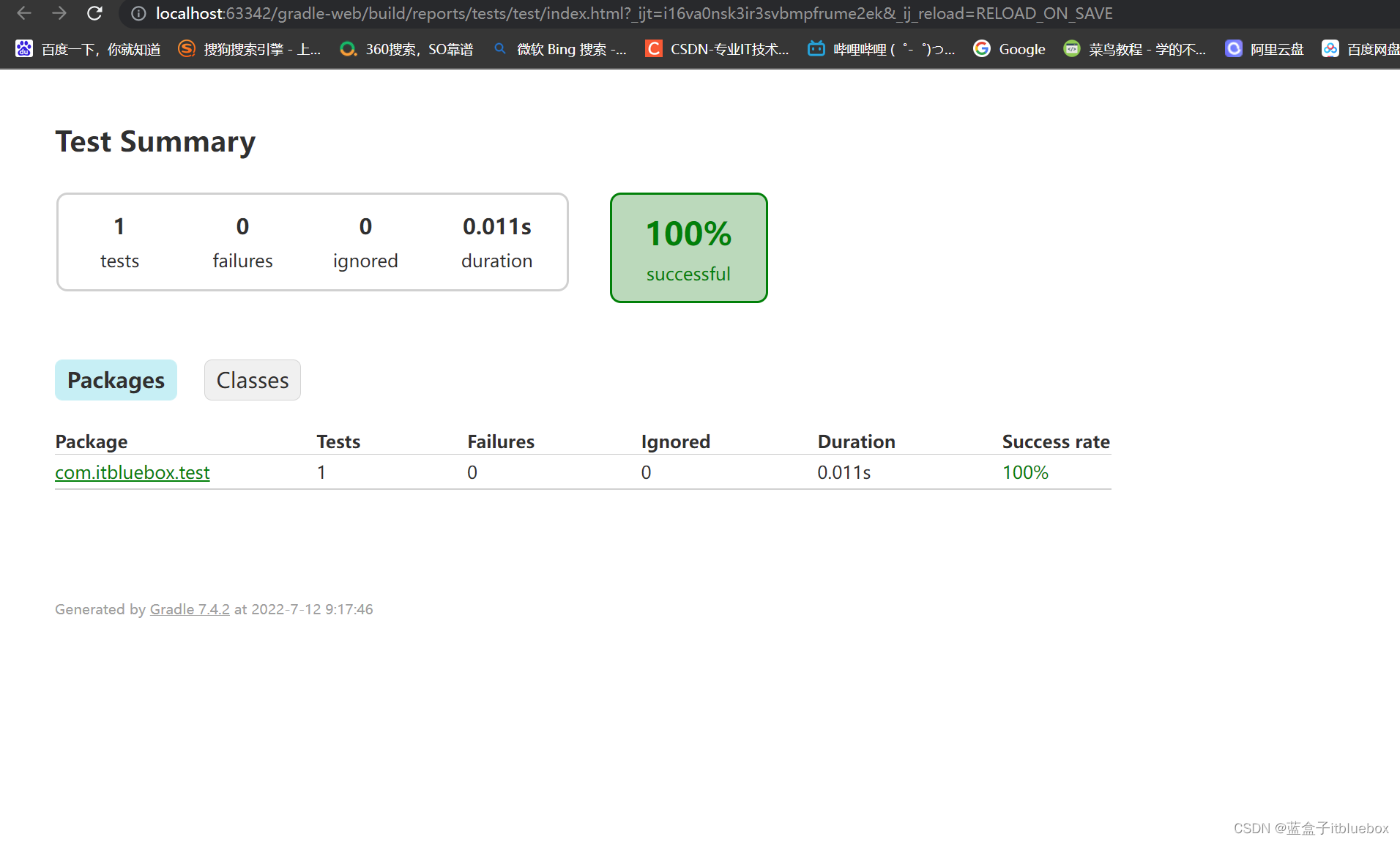Open the Baidu Netdisk bookmark icon
Image resolution: width=1400 pixels, height=842 pixels.
point(1330,48)
